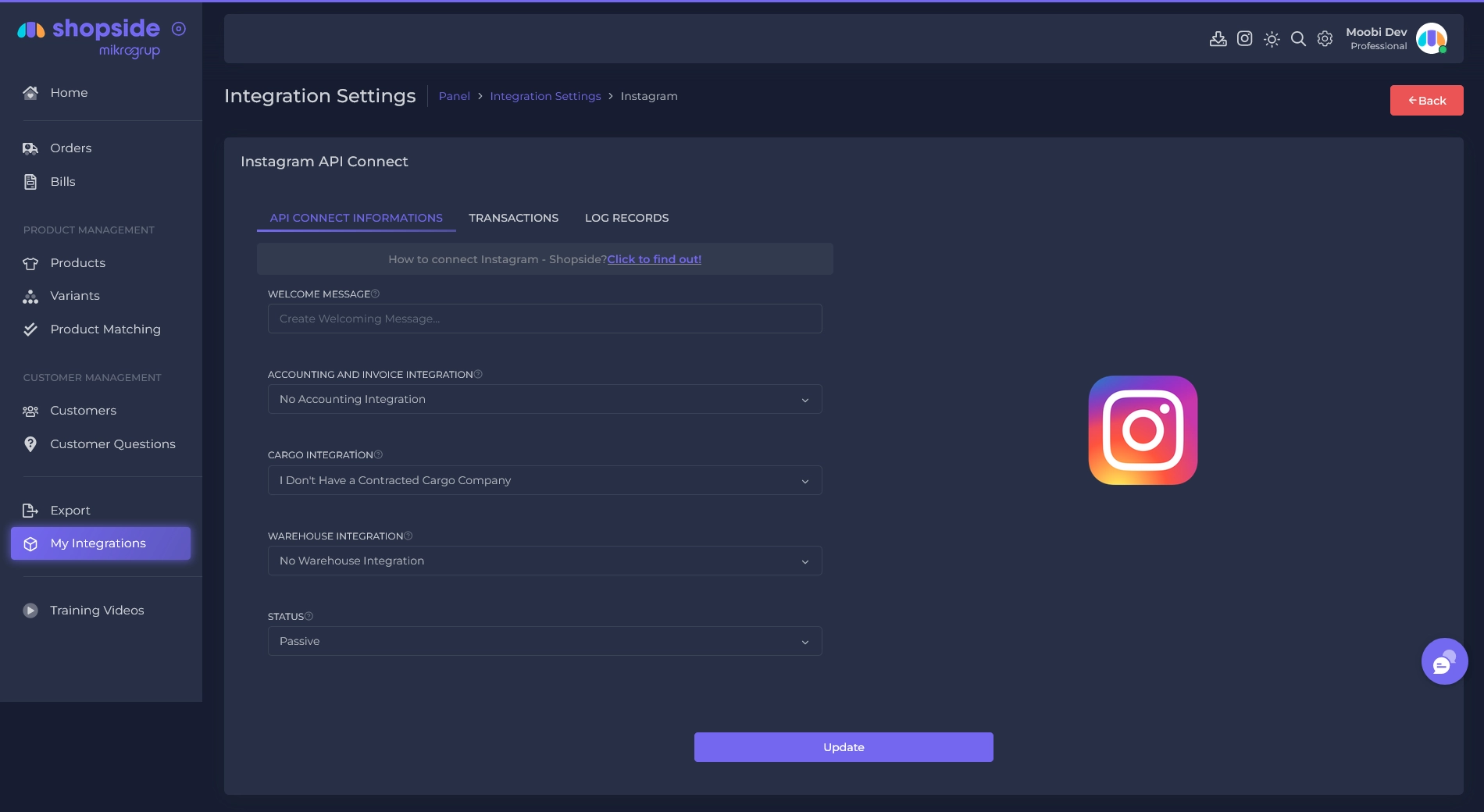Image resolution: width=1484 pixels, height=812 pixels.
Task: Click the Cargo Integration help icon
Action: pyautogui.click(x=378, y=454)
